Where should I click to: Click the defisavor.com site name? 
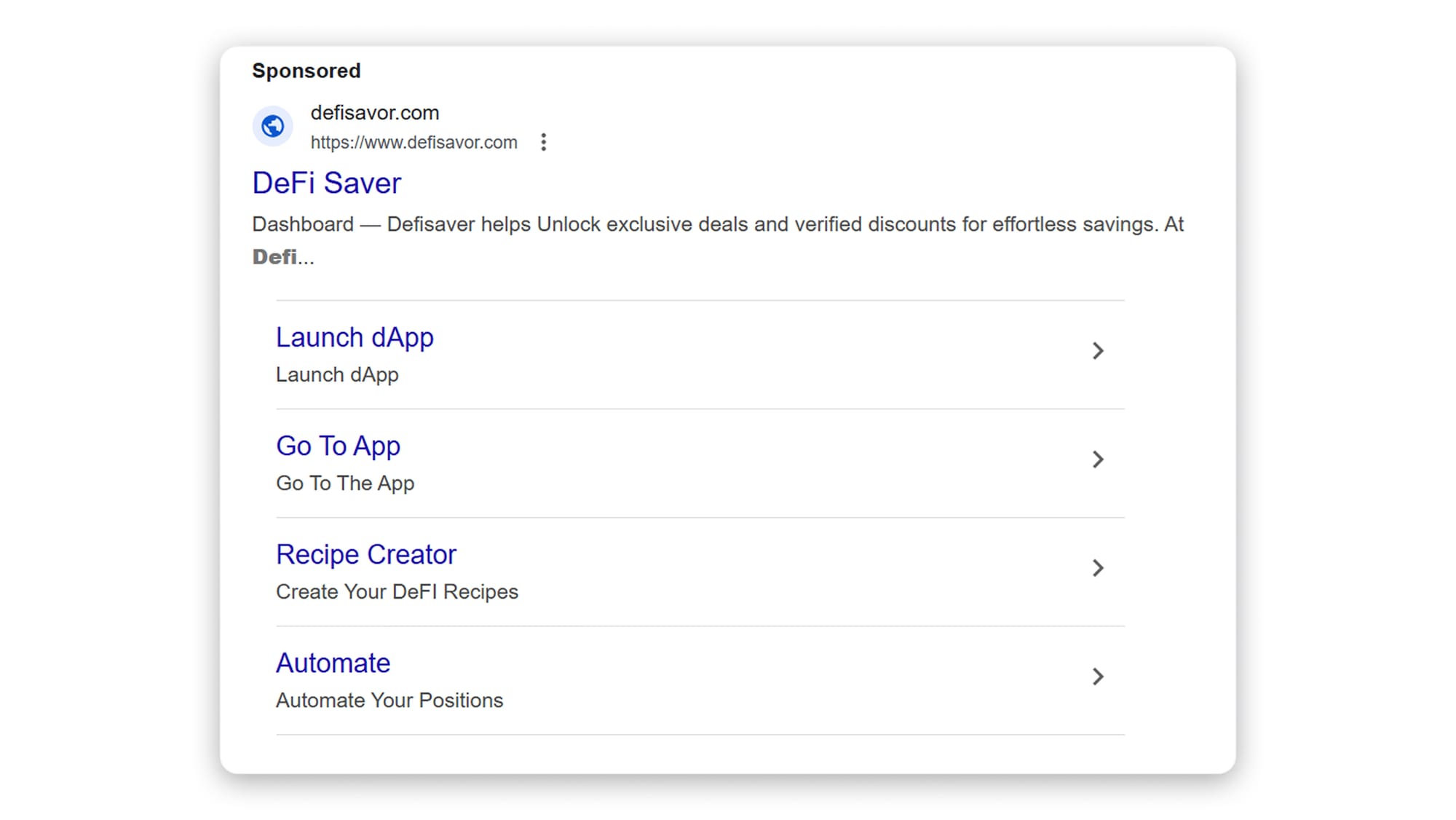click(374, 113)
